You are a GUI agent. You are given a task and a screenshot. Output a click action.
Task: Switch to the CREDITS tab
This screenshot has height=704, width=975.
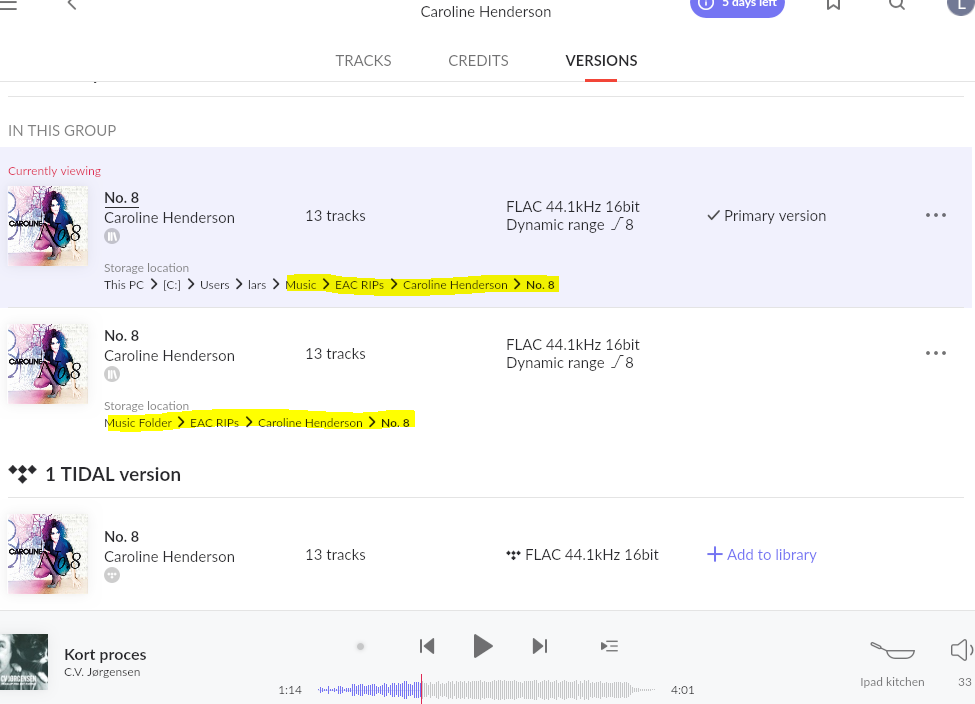[x=478, y=61]
